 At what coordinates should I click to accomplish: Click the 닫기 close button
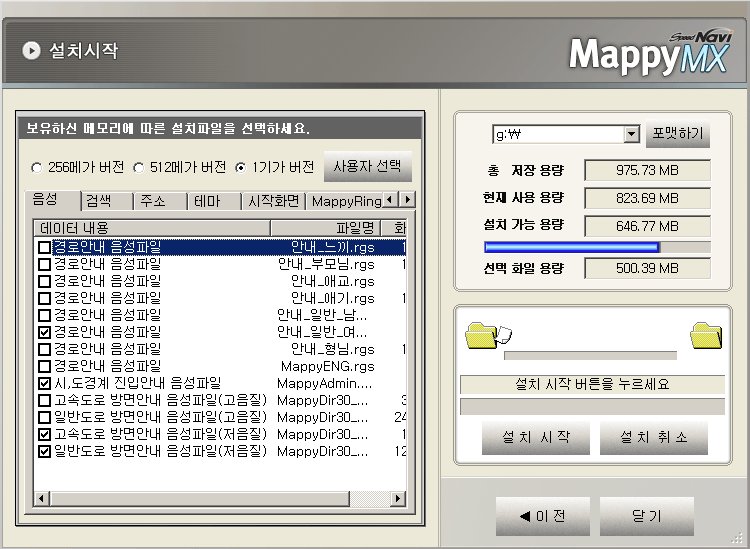pos(647,516)
